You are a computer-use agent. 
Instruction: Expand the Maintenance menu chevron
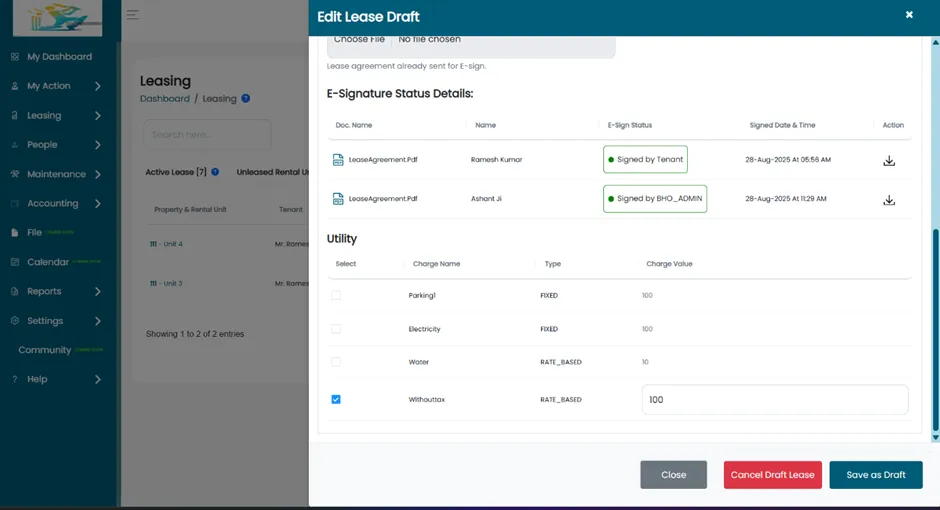[98, 174]
